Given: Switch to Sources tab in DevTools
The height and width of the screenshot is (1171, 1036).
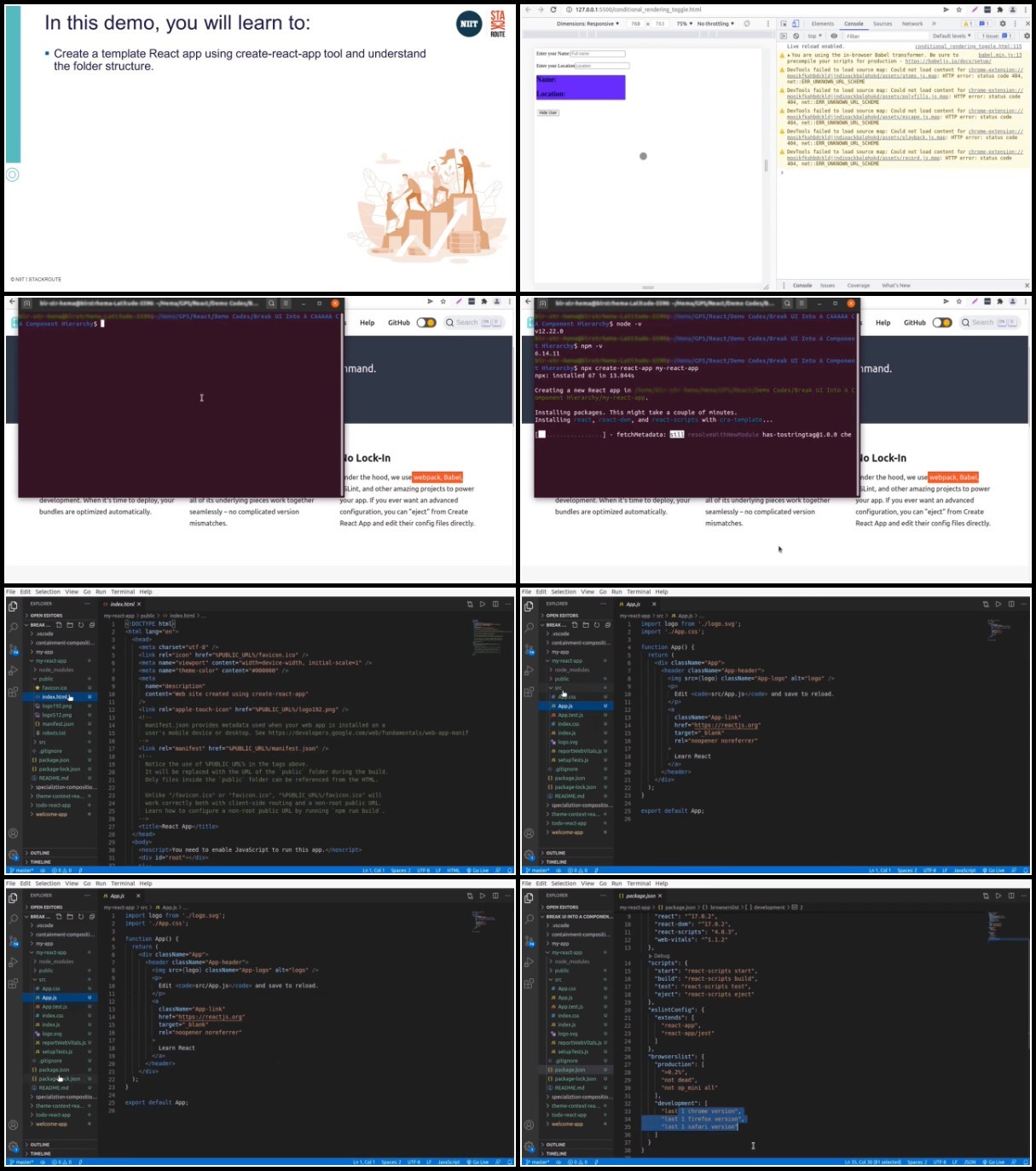Looking at the screenshot, I should pos(883,24).
